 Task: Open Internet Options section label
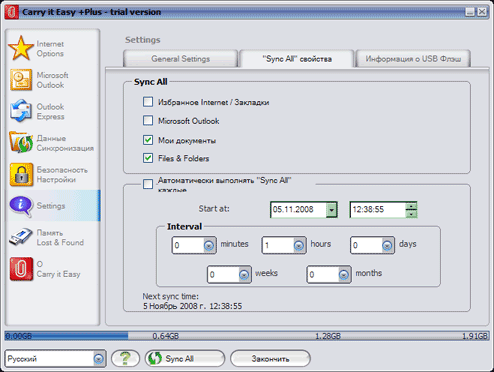50,49
